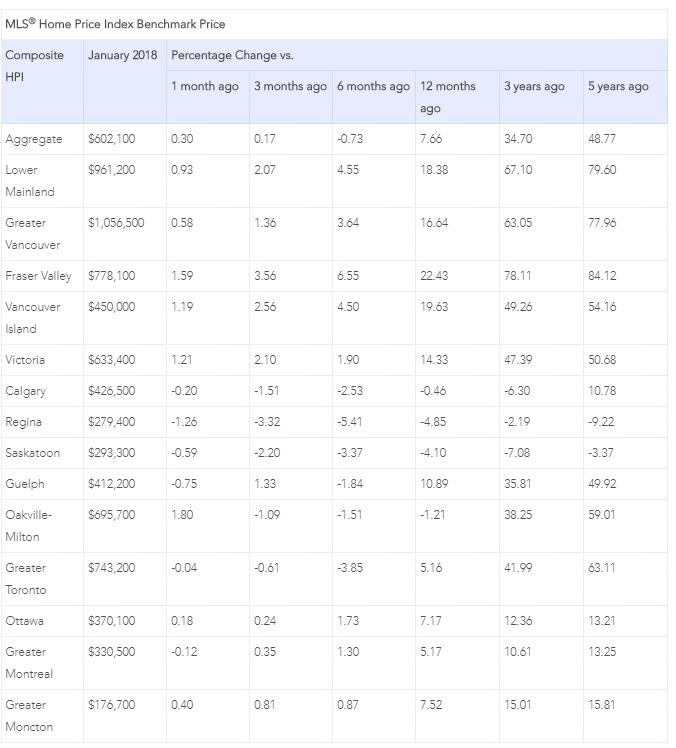Click the Percentage Change vs. header
Viewport: 676px width, 748px height.
click(232, 55)
